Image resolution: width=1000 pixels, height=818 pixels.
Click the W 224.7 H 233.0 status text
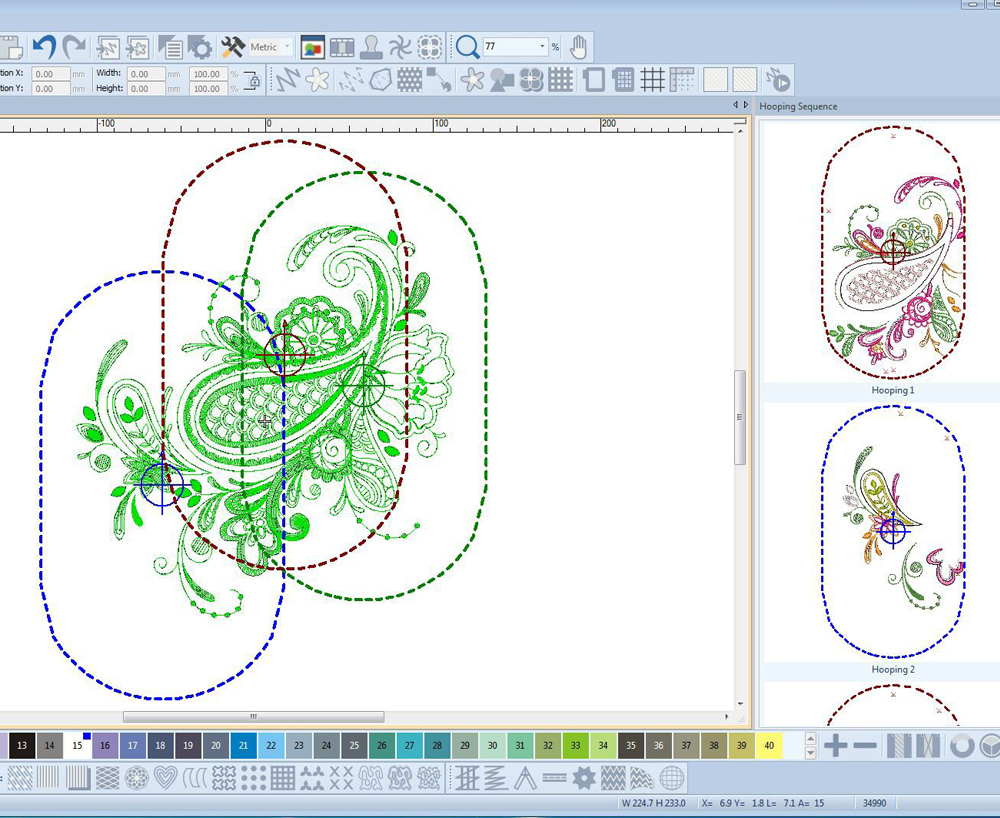[x=654, y=803]
